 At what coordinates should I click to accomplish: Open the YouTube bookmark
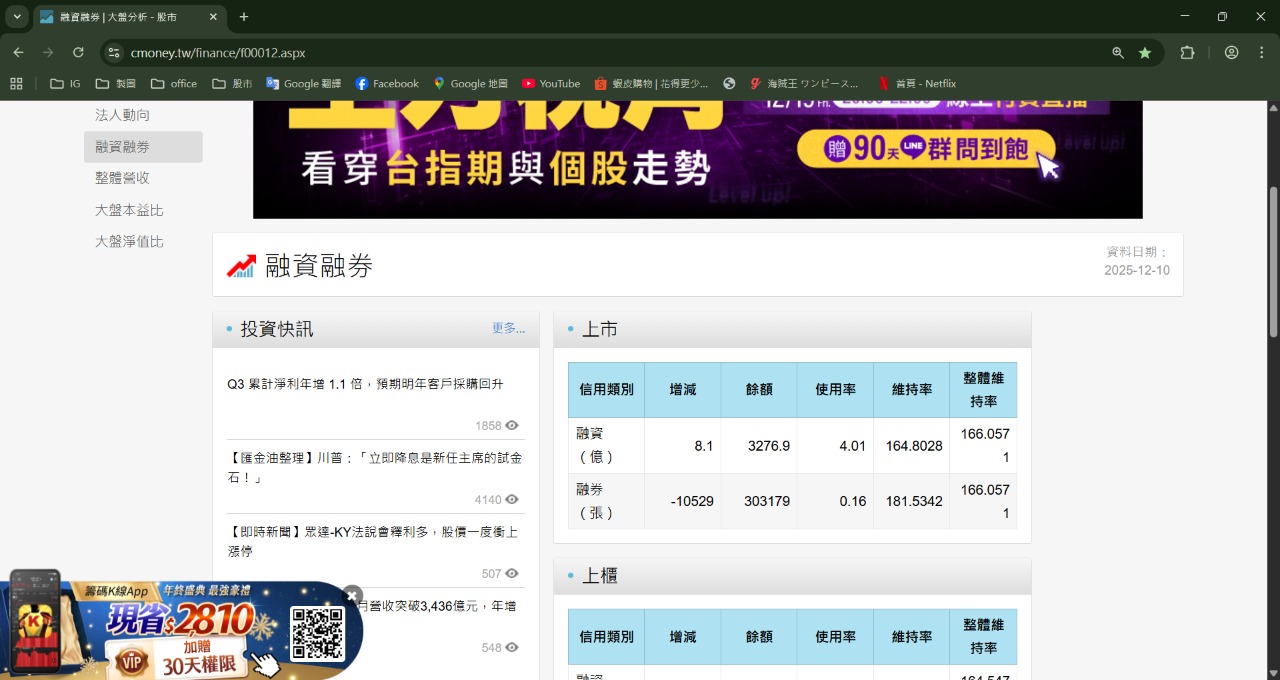[550, 84]
